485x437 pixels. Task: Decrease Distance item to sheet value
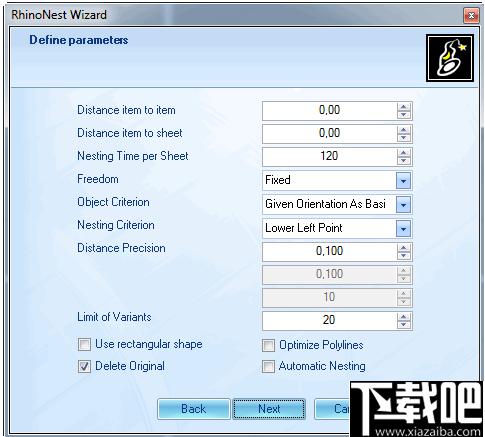pyautogui.click(x=404, y=138)
